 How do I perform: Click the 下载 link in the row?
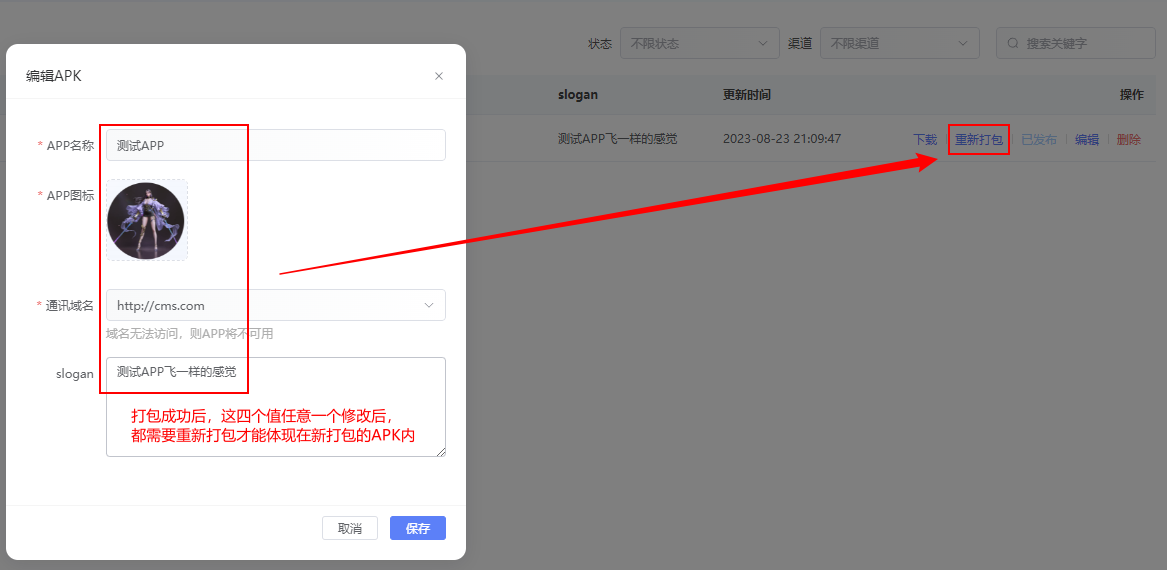(925, 139)
